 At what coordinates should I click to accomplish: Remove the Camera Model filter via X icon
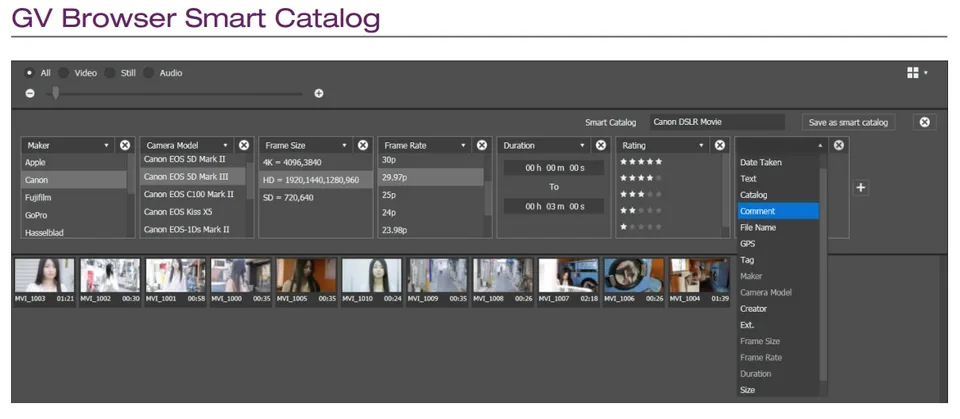pos(244,145)
